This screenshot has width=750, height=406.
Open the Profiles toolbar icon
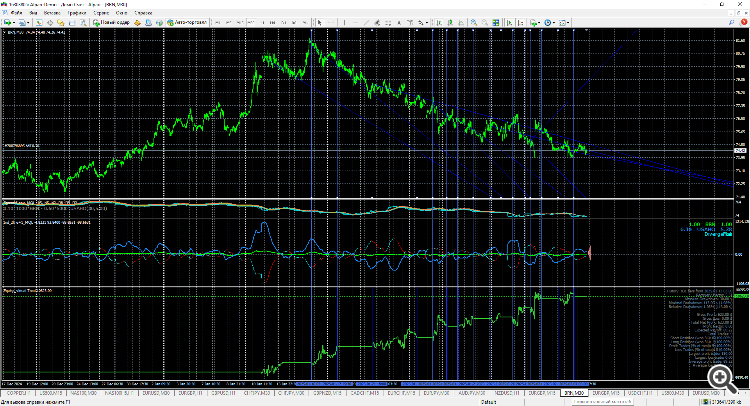tap(22, 22)
